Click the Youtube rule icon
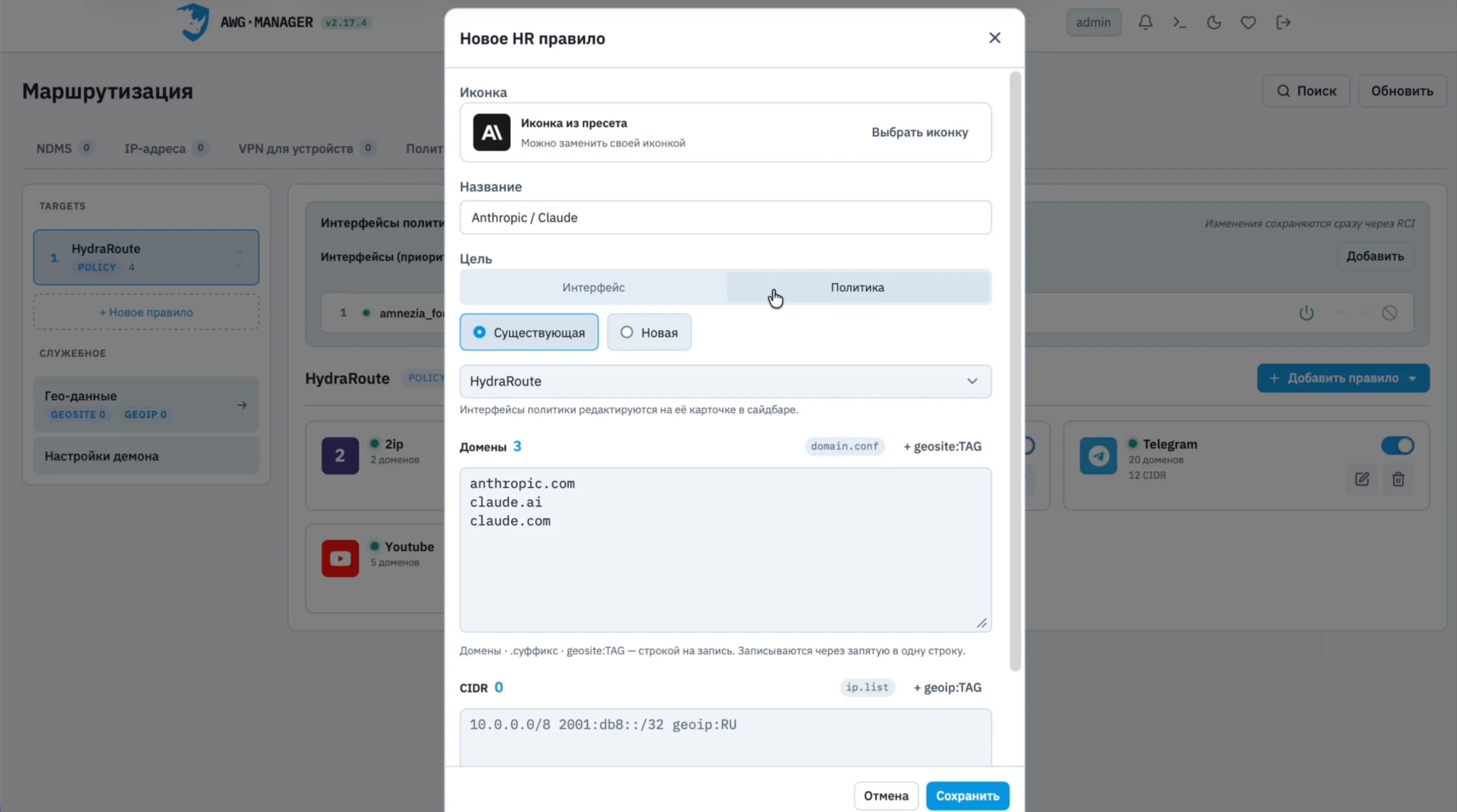The image size is (1457, 812). pos(340,559)
